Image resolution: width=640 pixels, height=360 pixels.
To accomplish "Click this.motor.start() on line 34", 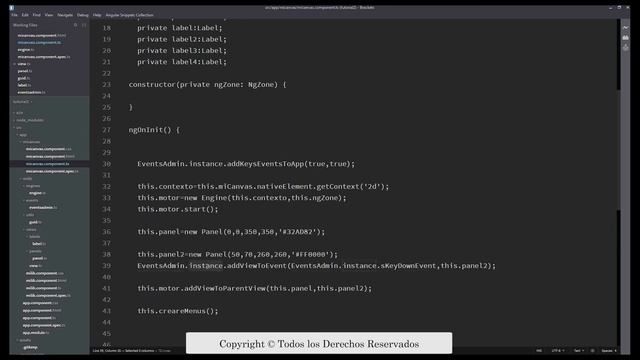I will 178,209.
